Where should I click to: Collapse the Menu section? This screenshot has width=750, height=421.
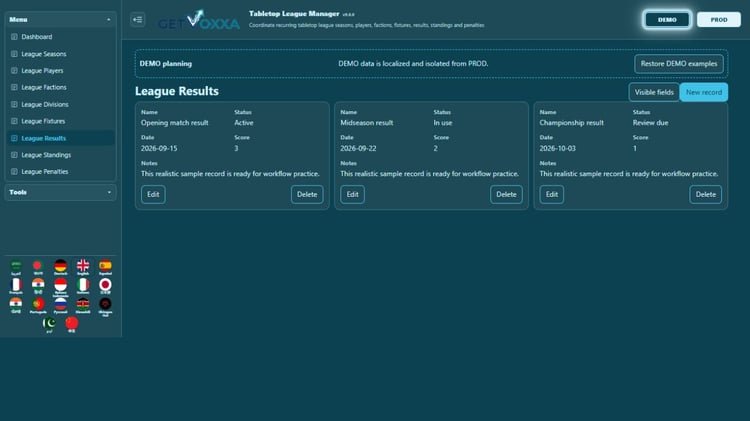tap(60, 20)
